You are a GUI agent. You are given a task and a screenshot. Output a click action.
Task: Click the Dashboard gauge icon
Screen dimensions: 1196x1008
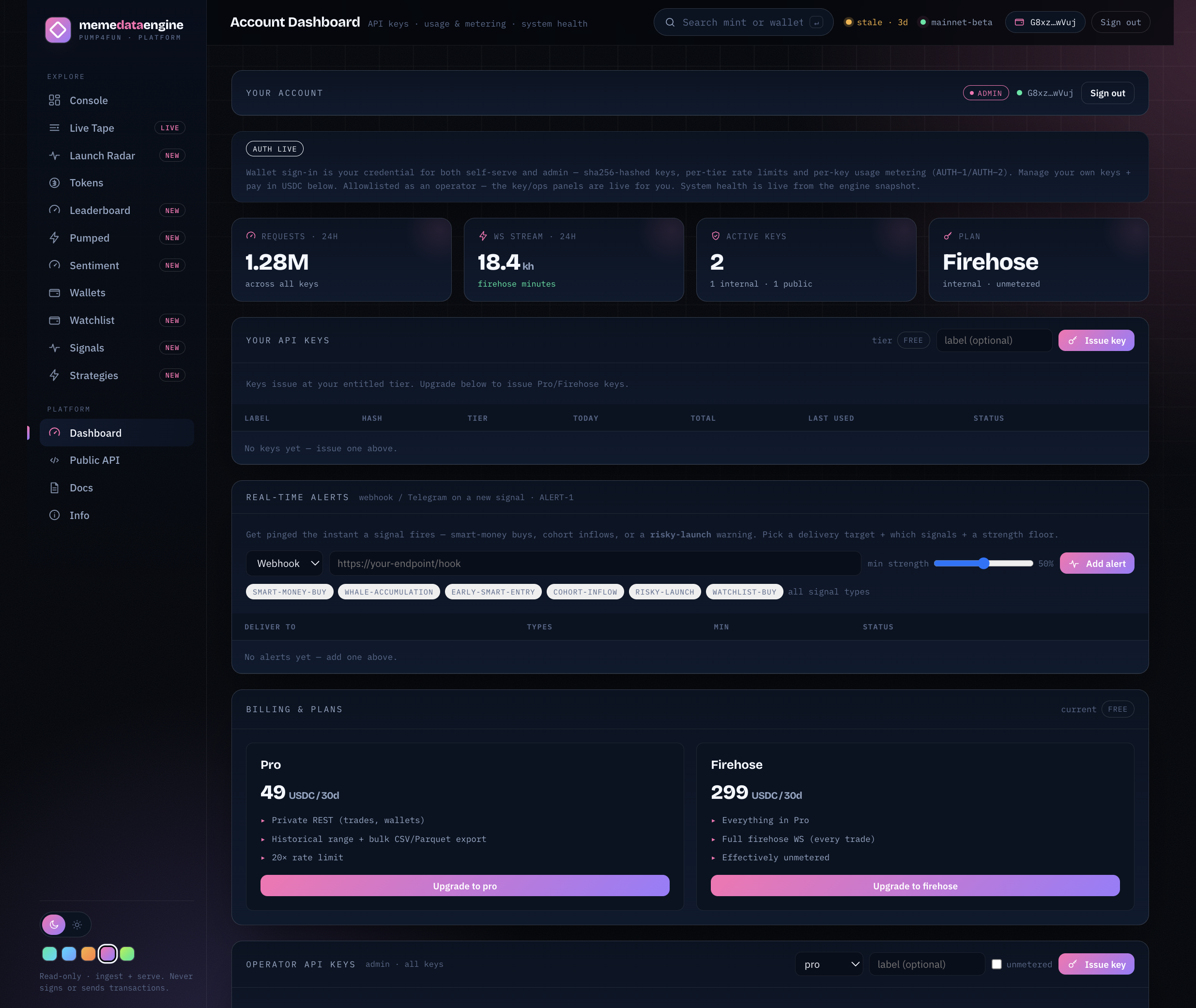[54, 432]
